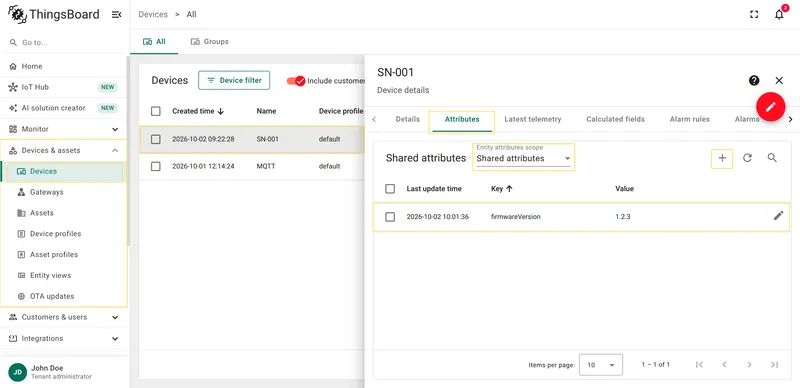800x388 pixels.
Task: Open device details help icon
Action: click(754, 80)
